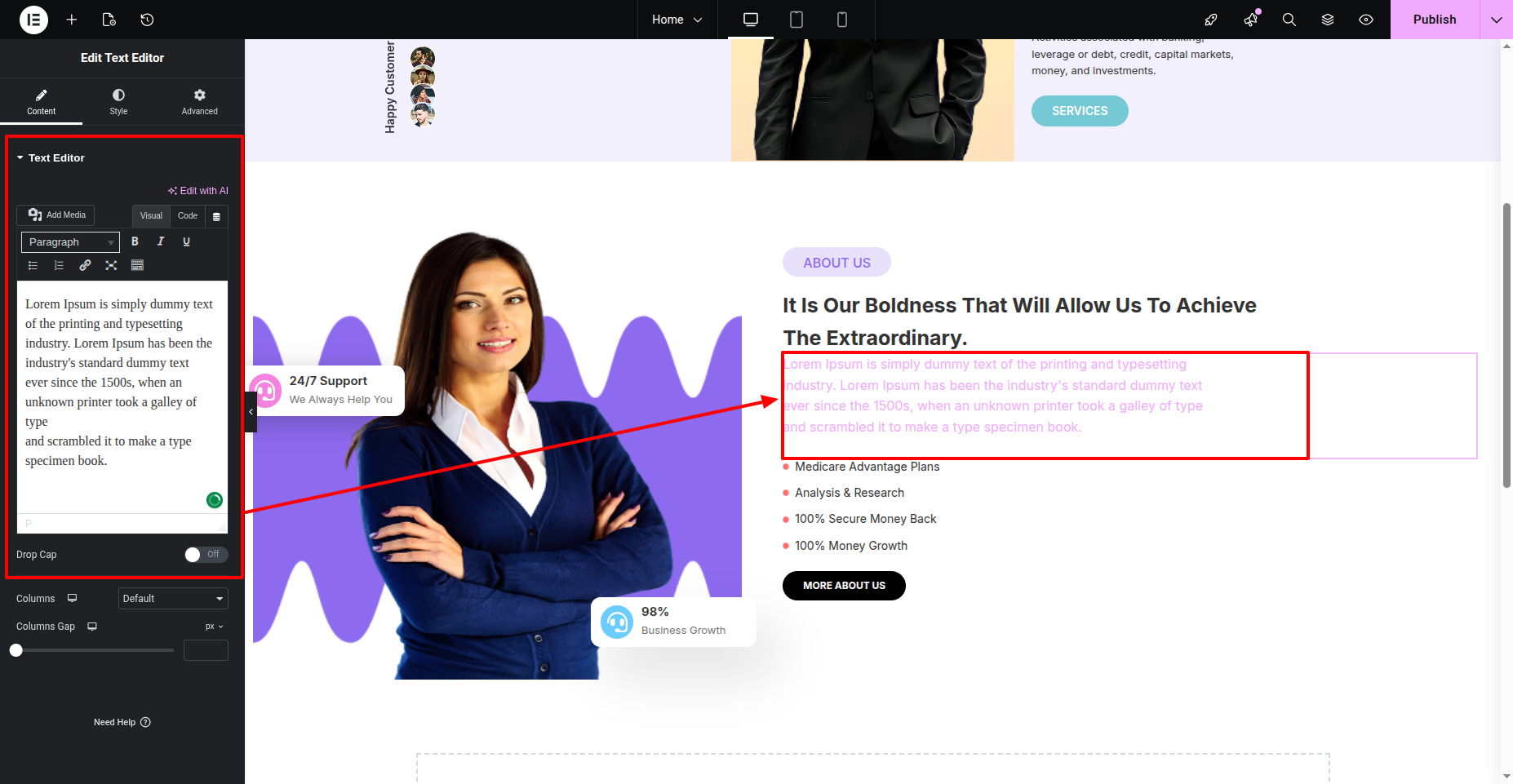
Task: Switch to the Style tab
Action: (118, 101)
